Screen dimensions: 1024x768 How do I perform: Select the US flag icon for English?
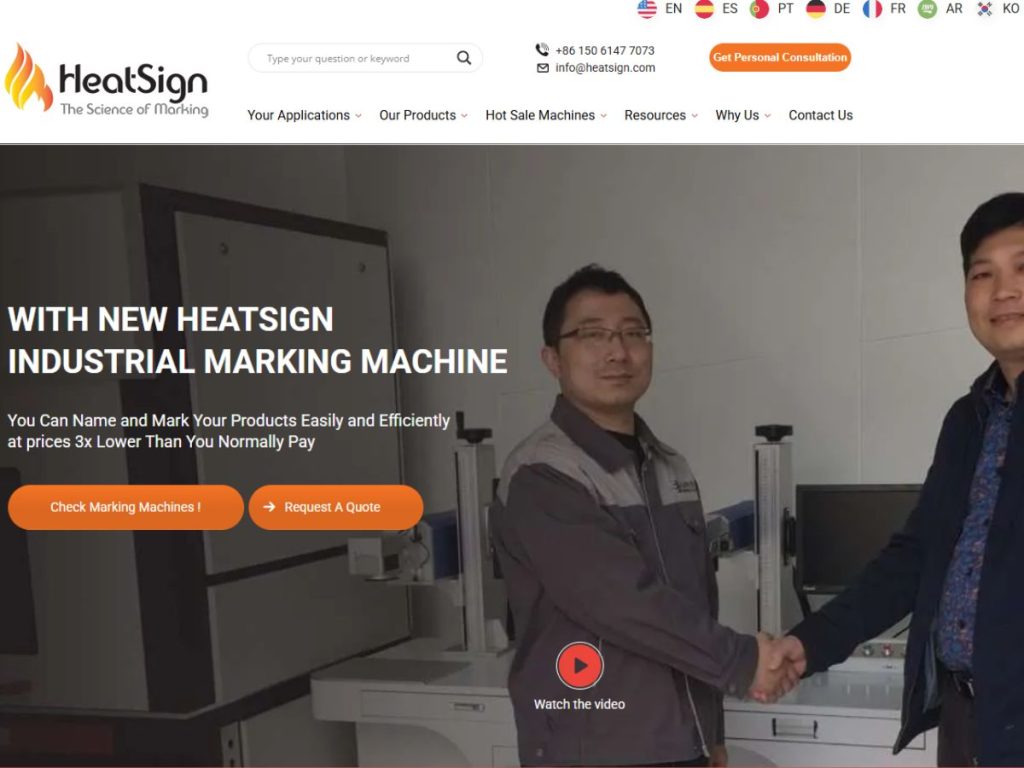647,8
